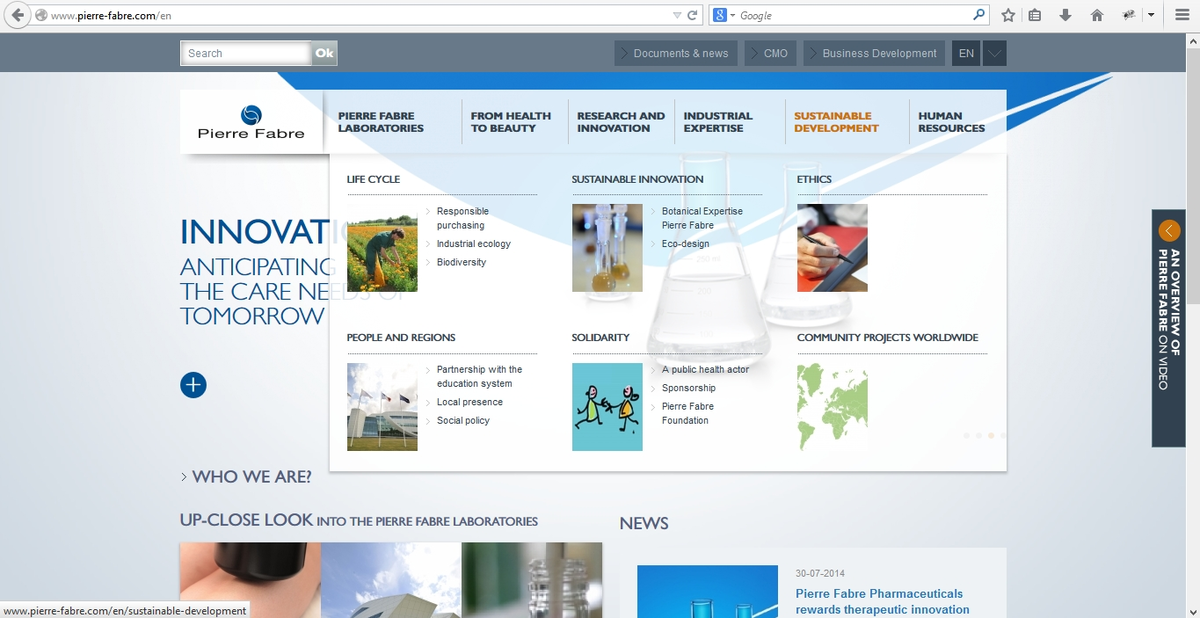Click the search magnifier in Google box
The height and width of the screenshot is (618, 1200).
click(979, 16)
